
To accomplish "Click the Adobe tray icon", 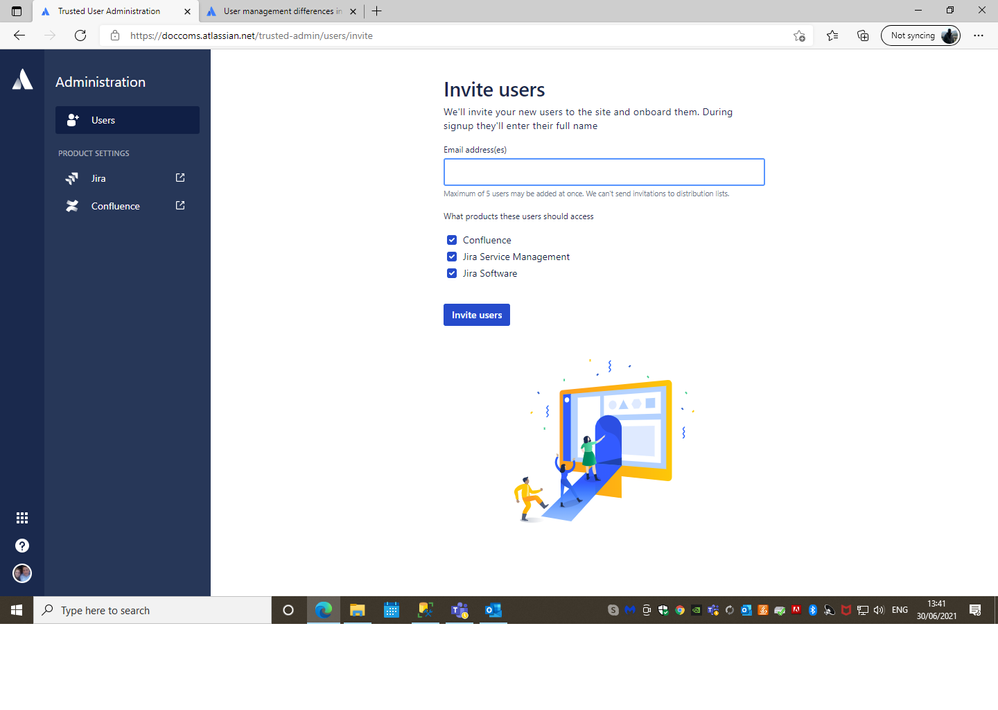I will coord(796,610).
